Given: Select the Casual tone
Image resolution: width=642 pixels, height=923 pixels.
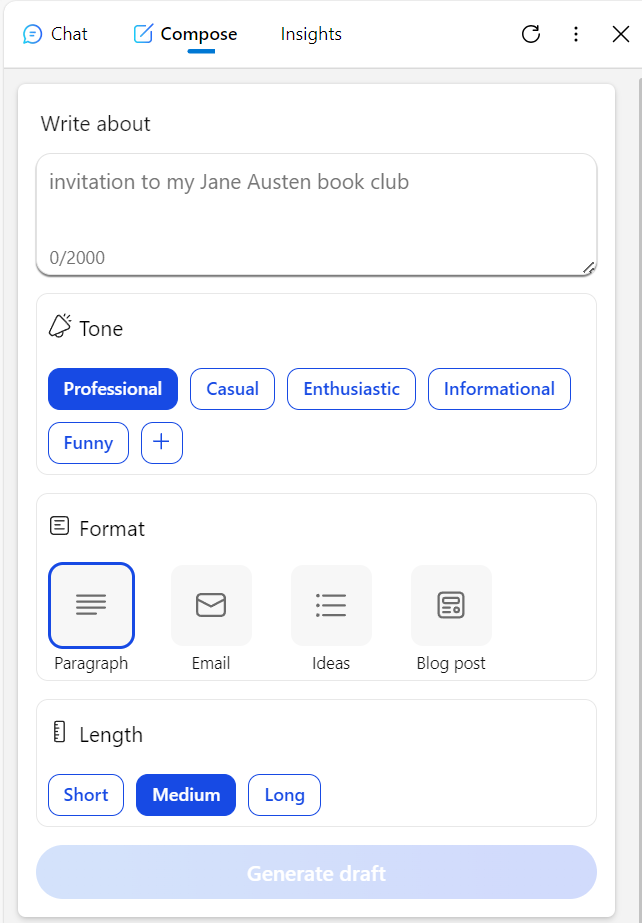Looking at the screenshot, I should pyautogui.click(x=232, y=389).
